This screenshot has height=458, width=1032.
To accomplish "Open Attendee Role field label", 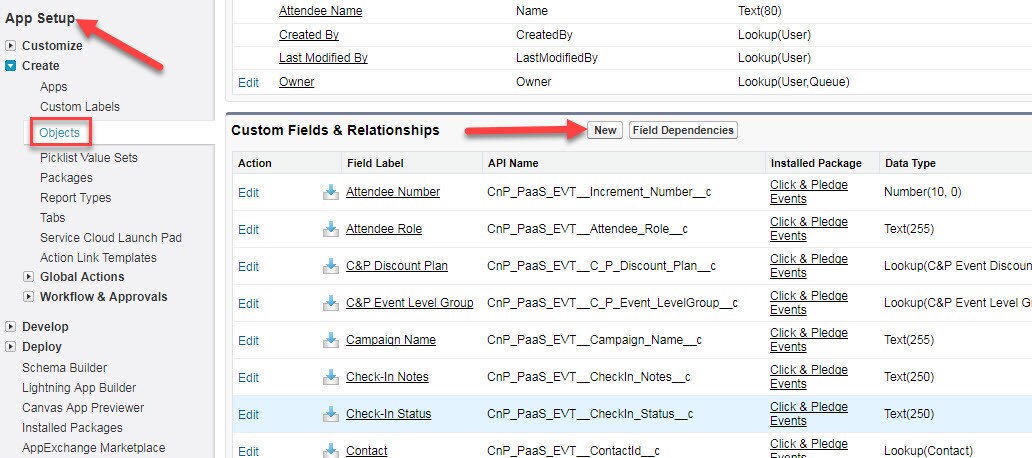I will pos(384,228).
